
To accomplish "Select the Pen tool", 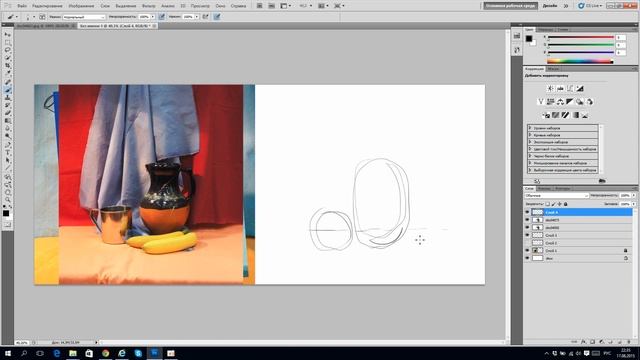I will (8, 144).
